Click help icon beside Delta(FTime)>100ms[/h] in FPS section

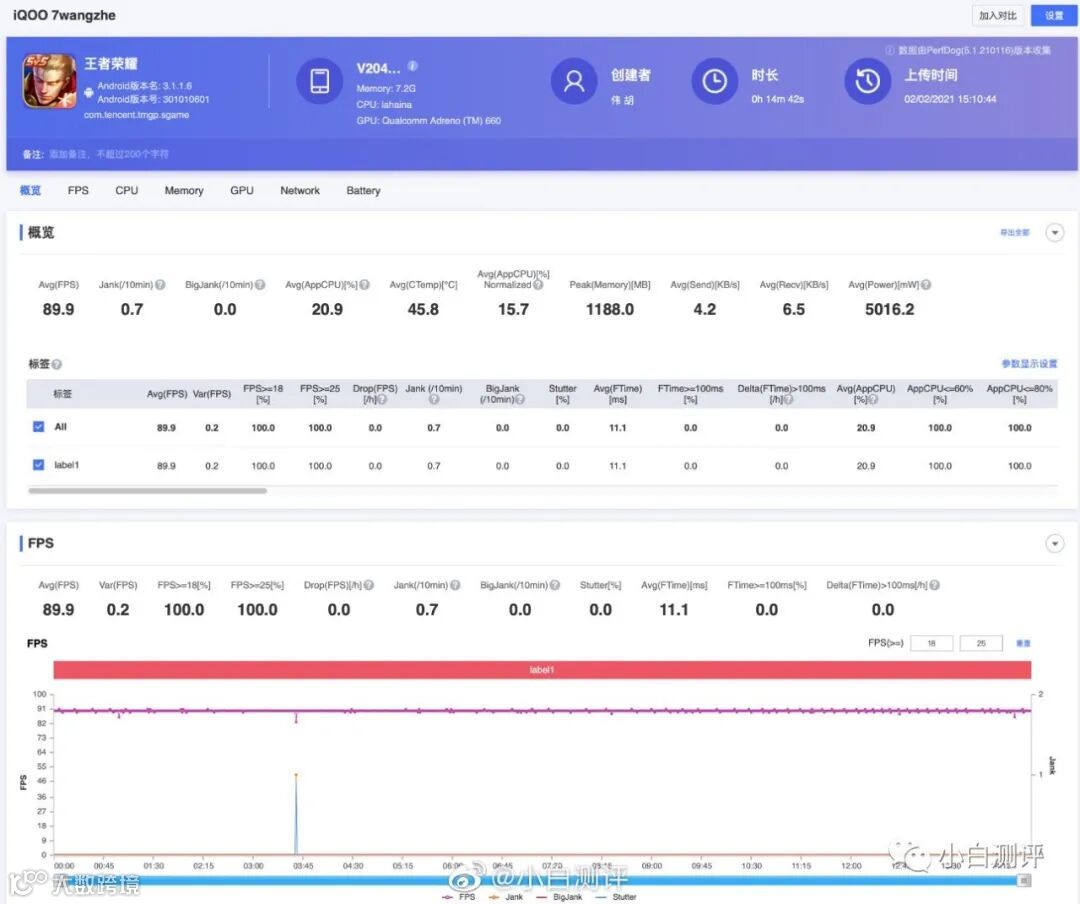935,585
